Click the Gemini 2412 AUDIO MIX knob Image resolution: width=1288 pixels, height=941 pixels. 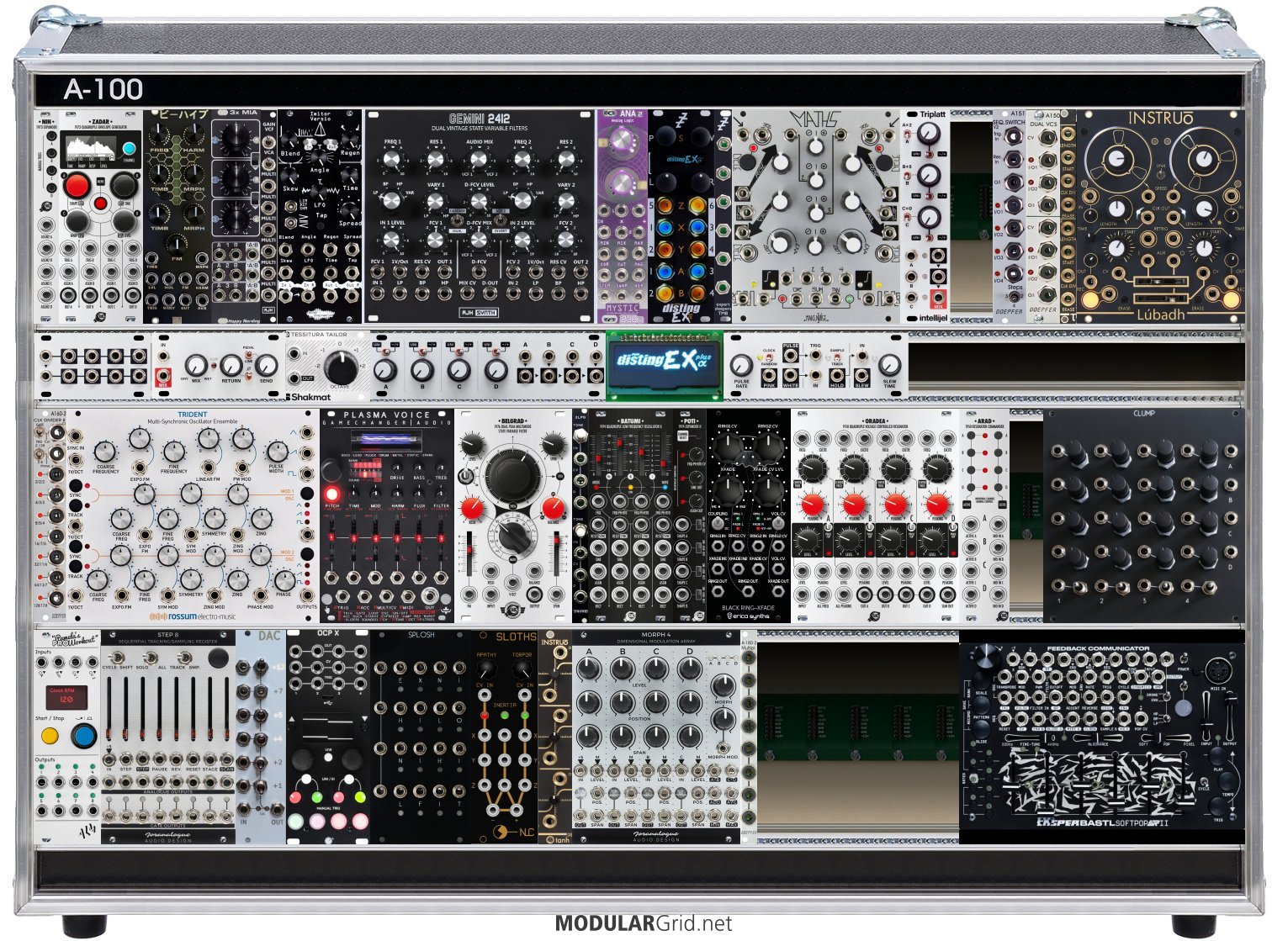[x=479, y=161]
